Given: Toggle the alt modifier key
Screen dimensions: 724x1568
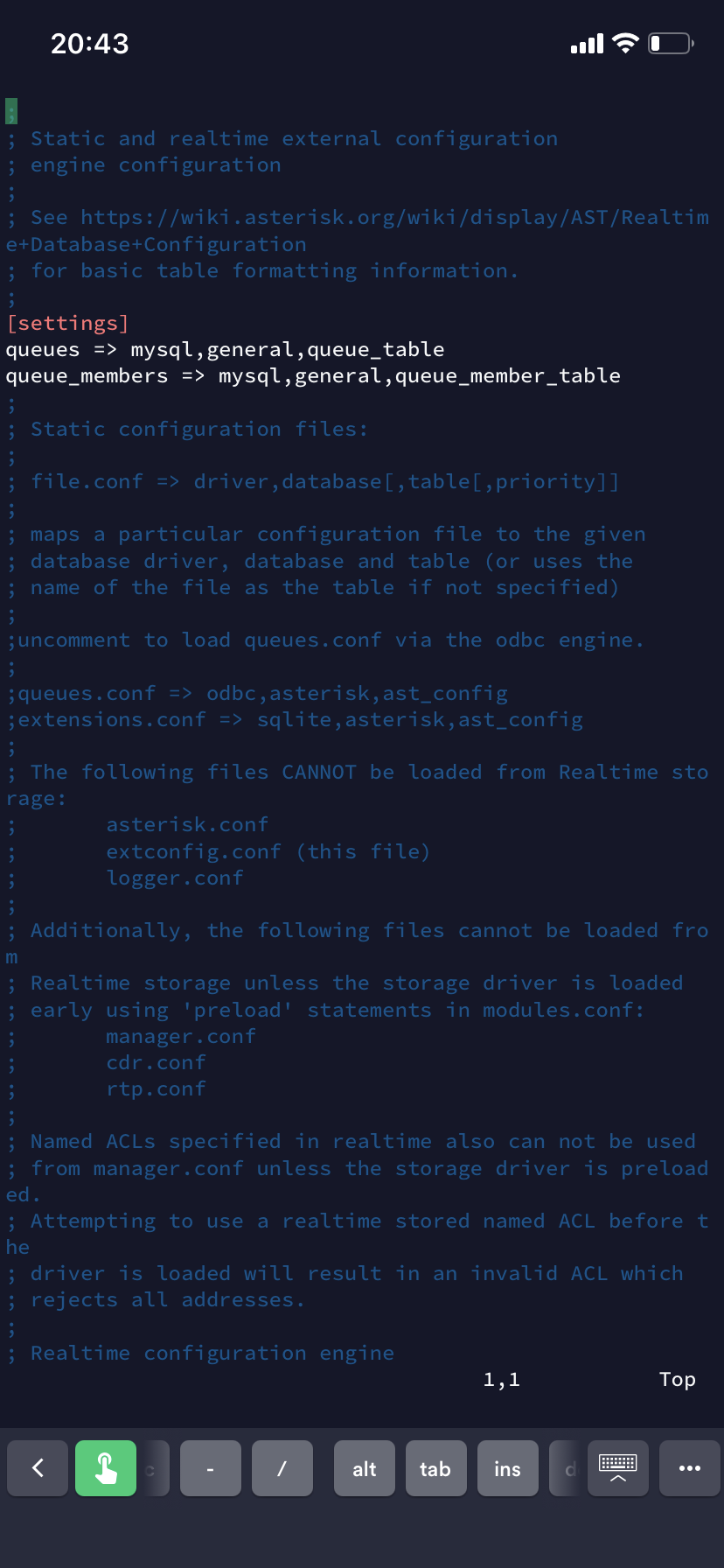Looking at the screenshot, I should click(364, 1468).
